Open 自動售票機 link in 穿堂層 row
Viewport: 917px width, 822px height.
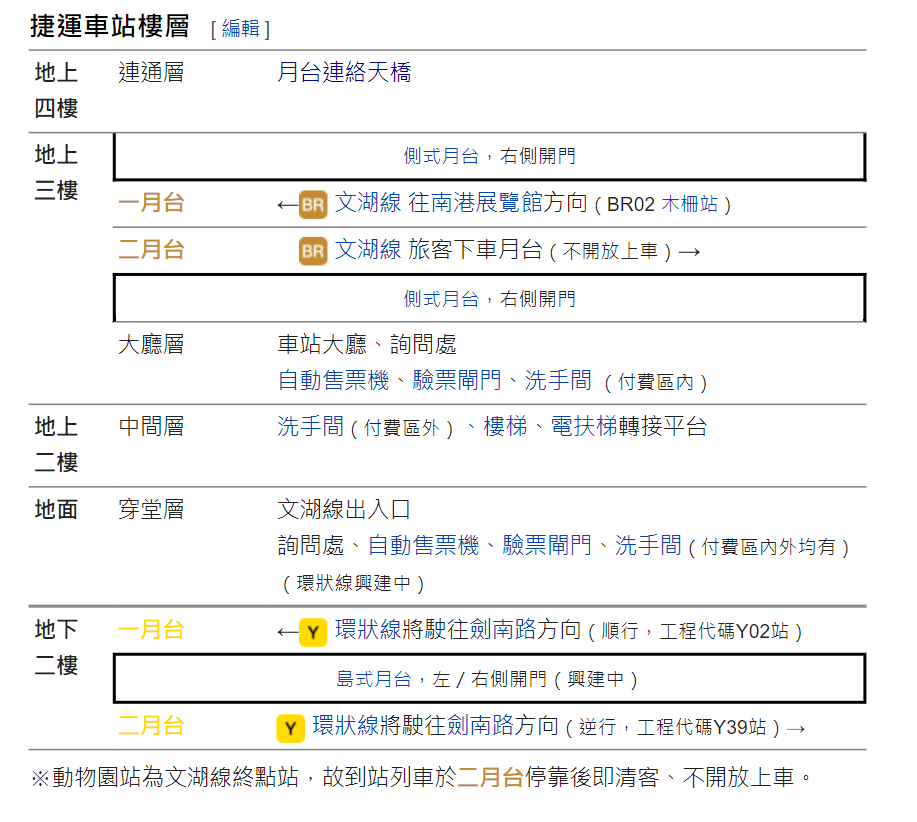pos(423,545)
